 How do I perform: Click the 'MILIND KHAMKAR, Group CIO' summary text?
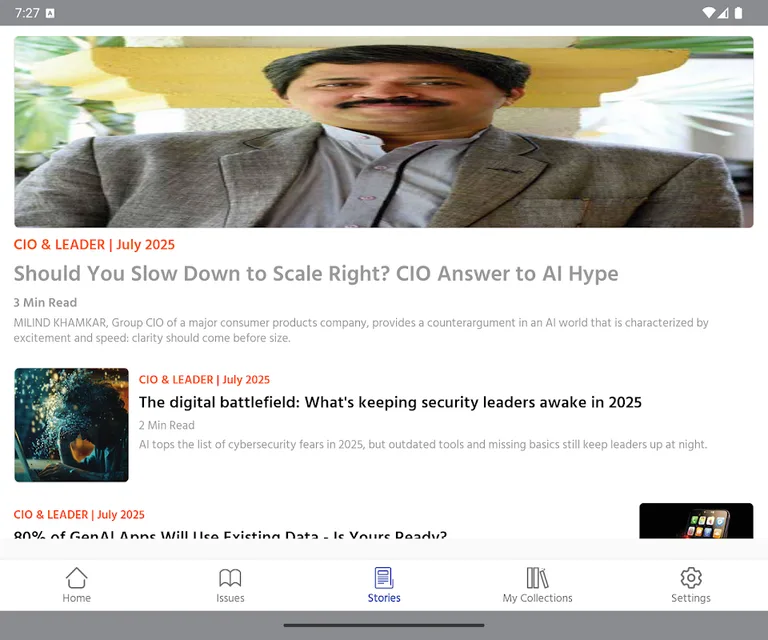tap(361, 330)
